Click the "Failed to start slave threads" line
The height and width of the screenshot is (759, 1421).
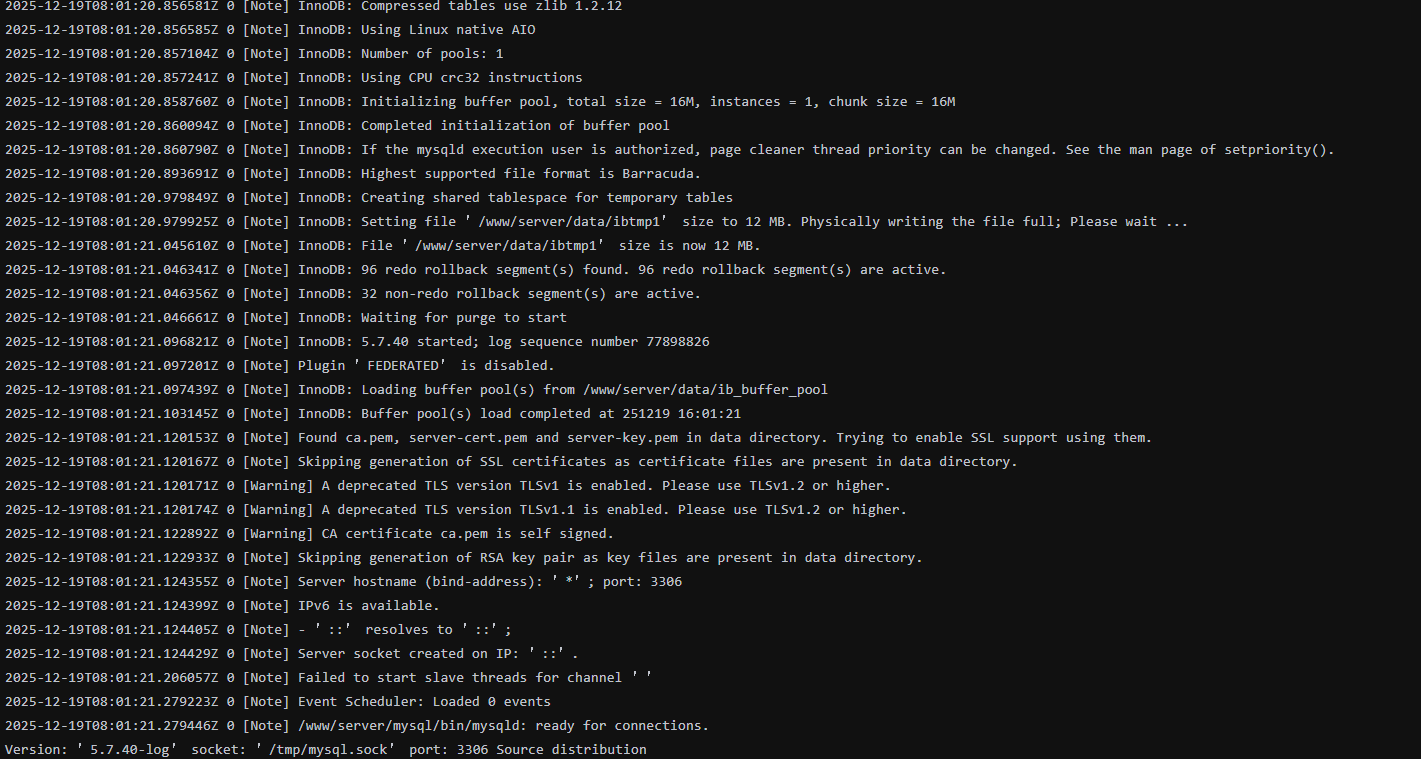click(x=474, y=678)
